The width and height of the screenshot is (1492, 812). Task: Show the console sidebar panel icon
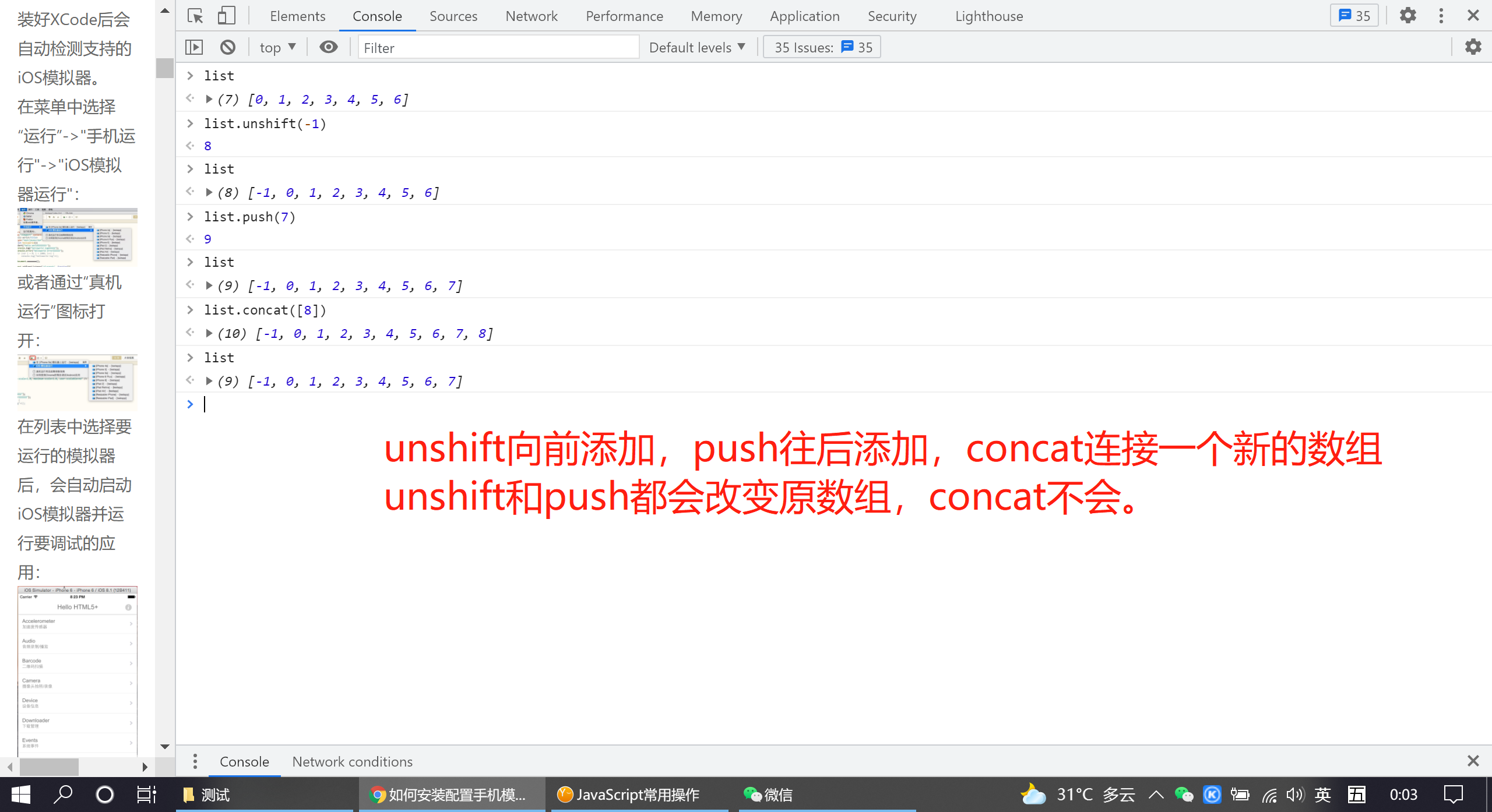point(194,47)
